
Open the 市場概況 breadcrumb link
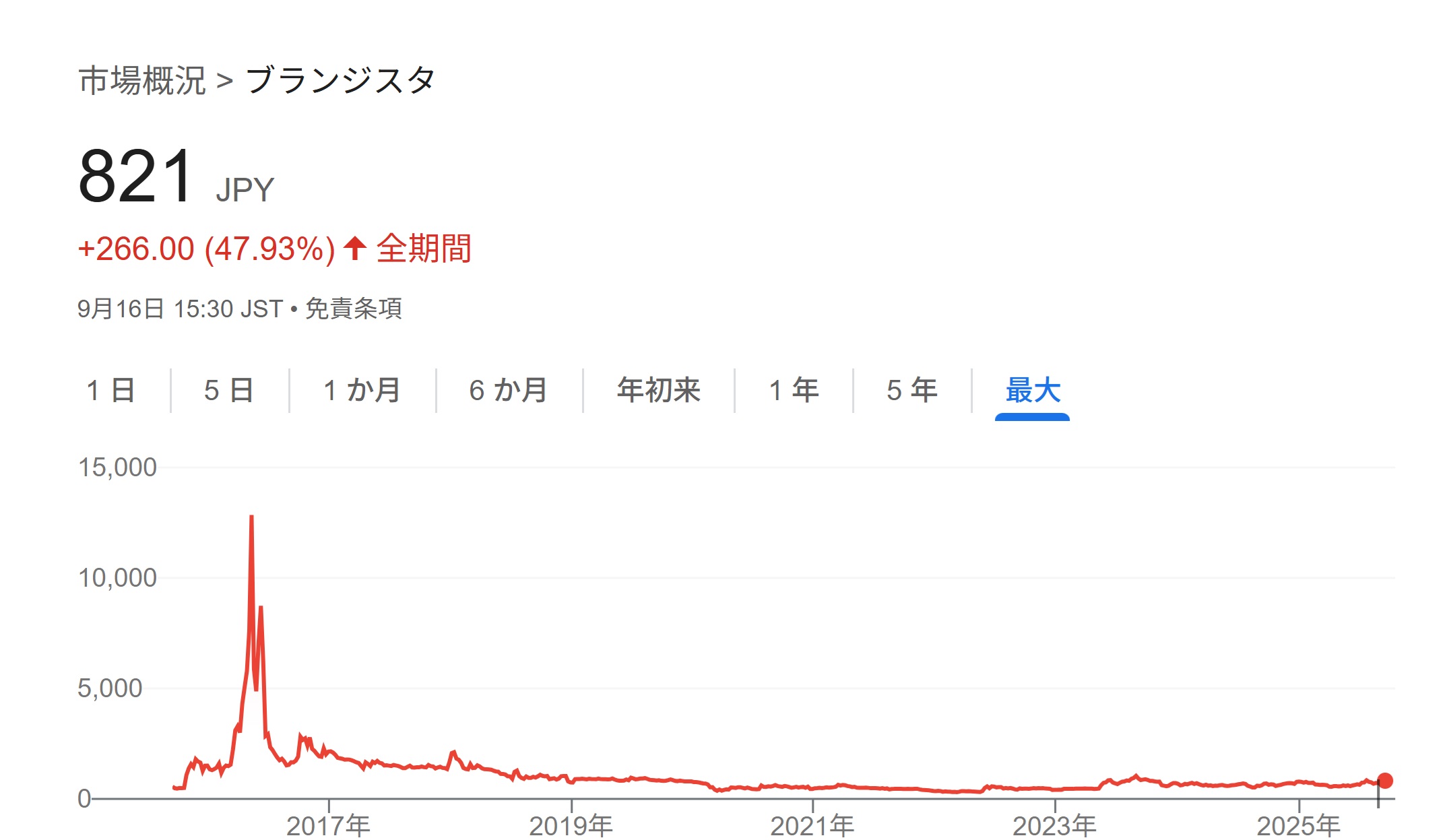pos(142,81)
